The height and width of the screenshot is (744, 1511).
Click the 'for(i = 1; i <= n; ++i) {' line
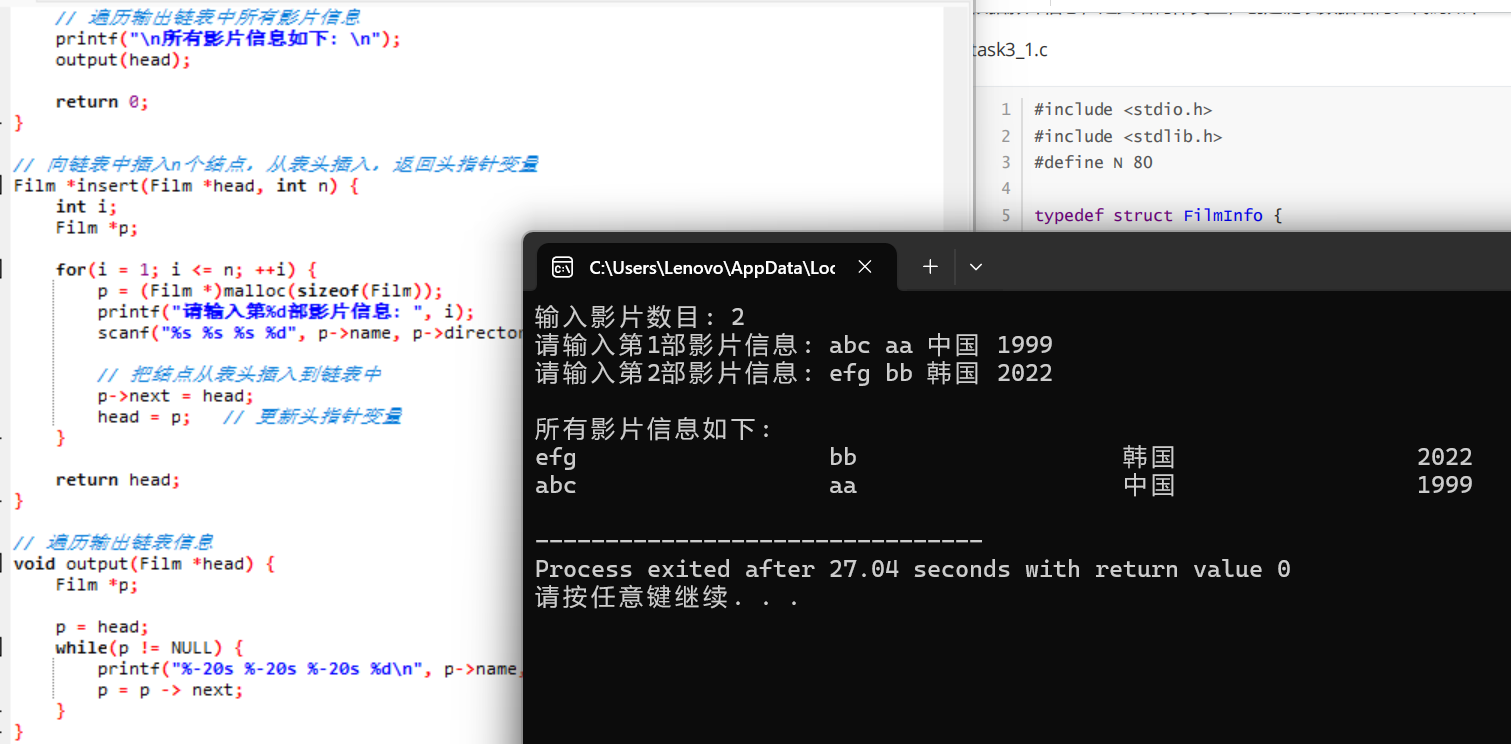tap(186, 269)
